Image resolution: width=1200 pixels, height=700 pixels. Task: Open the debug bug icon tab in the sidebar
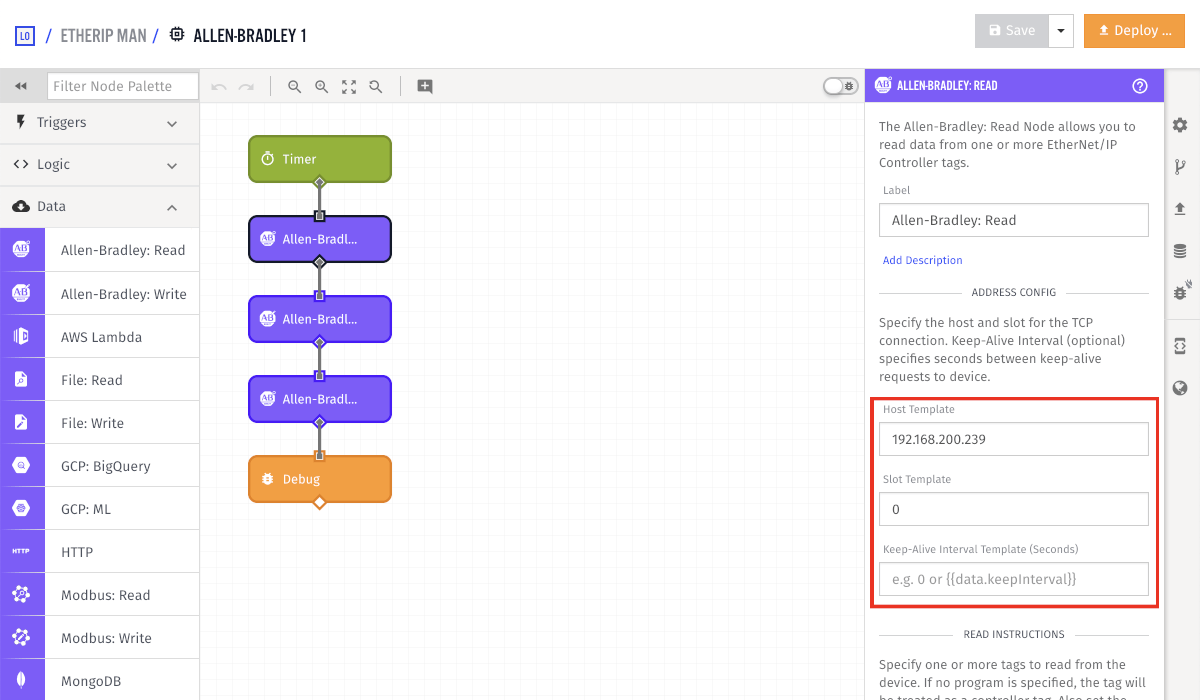1180,292
